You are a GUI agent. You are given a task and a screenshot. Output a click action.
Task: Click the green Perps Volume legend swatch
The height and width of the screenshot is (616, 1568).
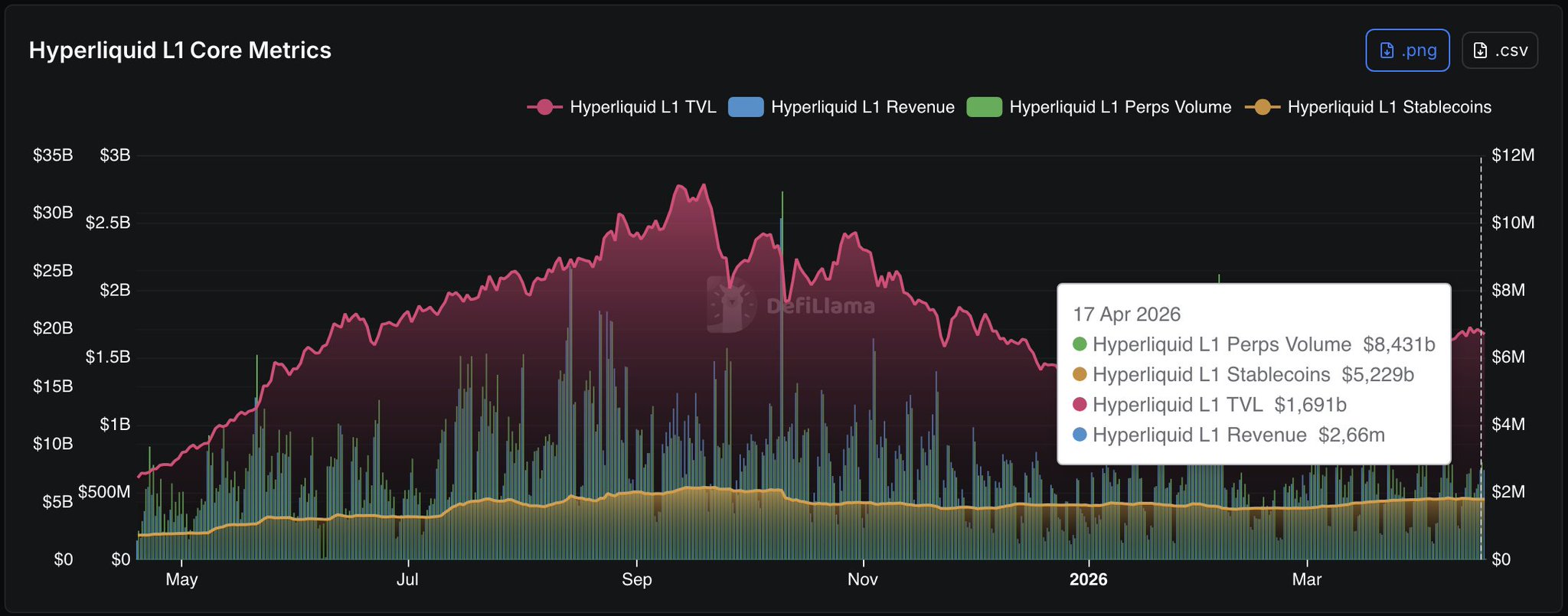pyautogui.click(x=984, y=107)
